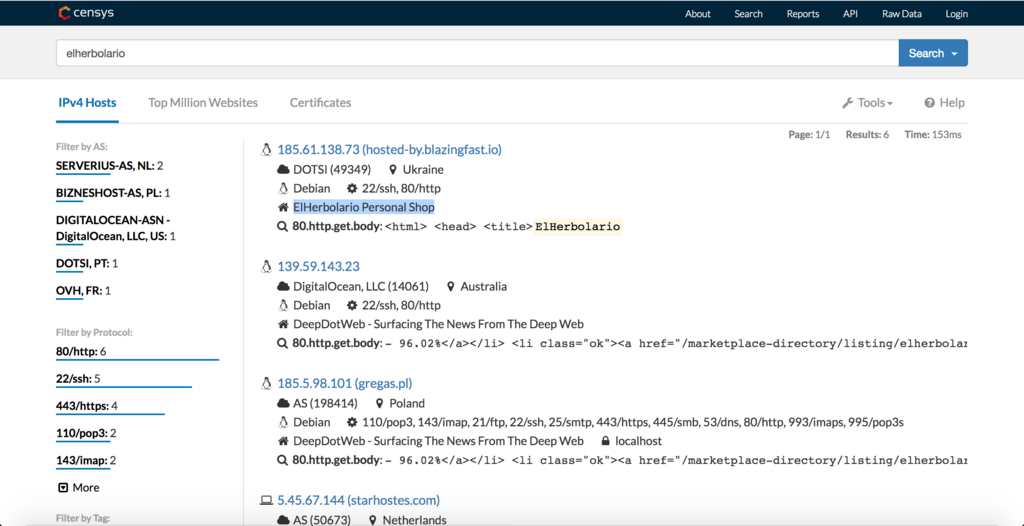Click gear icon in 139.59.143.23 result
The width and height of the screenshot is (1024, 526).
[353, 305]
